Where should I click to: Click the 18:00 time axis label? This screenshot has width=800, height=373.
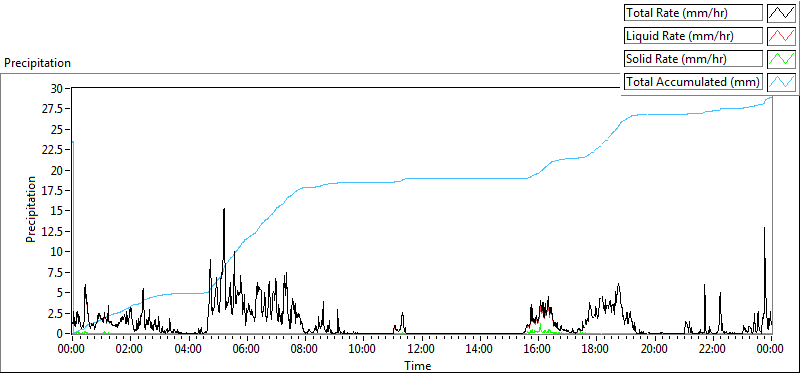(595, 350)
